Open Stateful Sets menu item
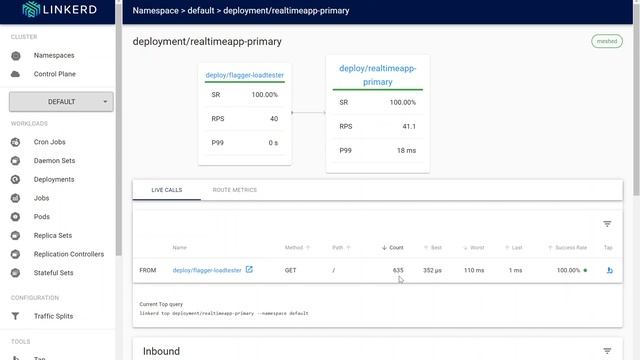 click(x=53, y=273)
